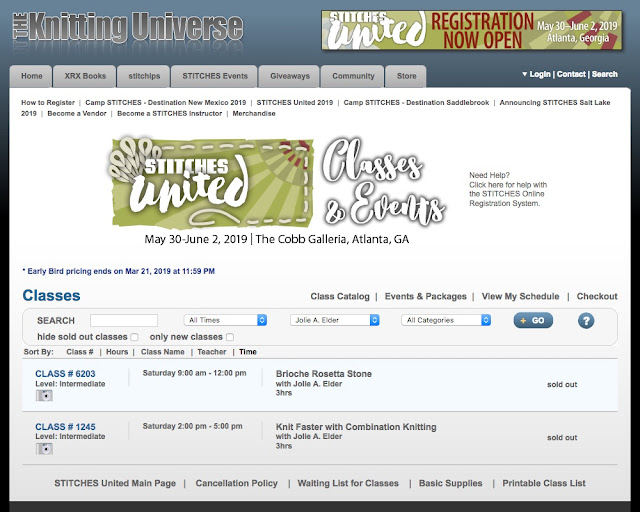Open Waiting List for Classes link
The width and height of the screenshot is (640, 512).
click(348, 483)
